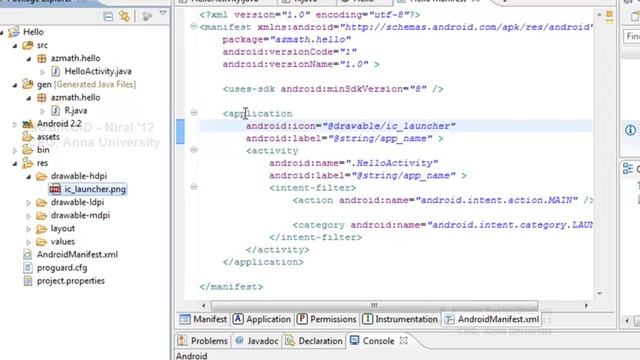Open Package Explorer view menu arrow
This screenshot has height=360, width=640.
pyautogui.click(x=163, y=14)
